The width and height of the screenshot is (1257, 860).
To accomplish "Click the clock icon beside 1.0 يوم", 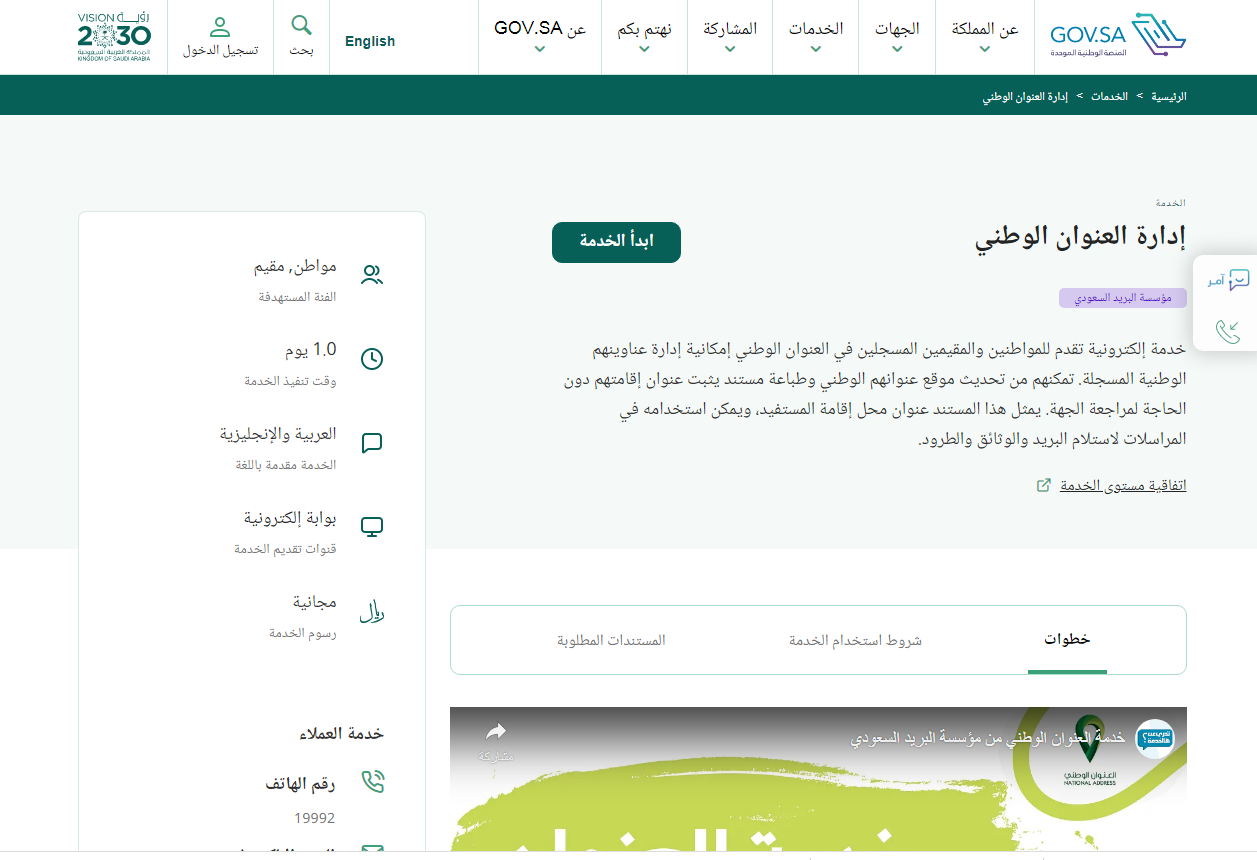I will [372, 359].
